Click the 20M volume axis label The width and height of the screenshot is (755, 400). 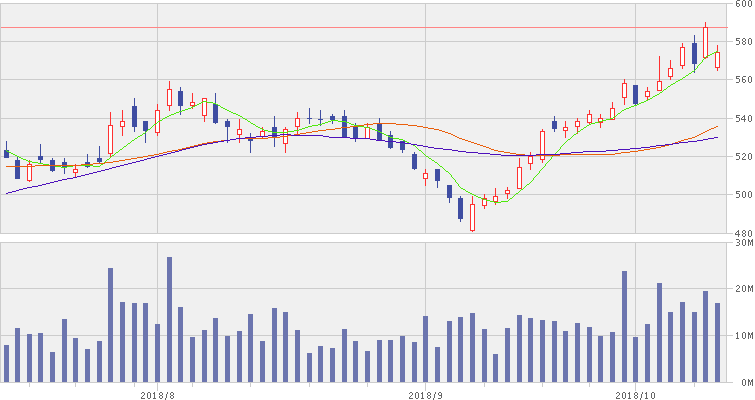coord(743,288)
